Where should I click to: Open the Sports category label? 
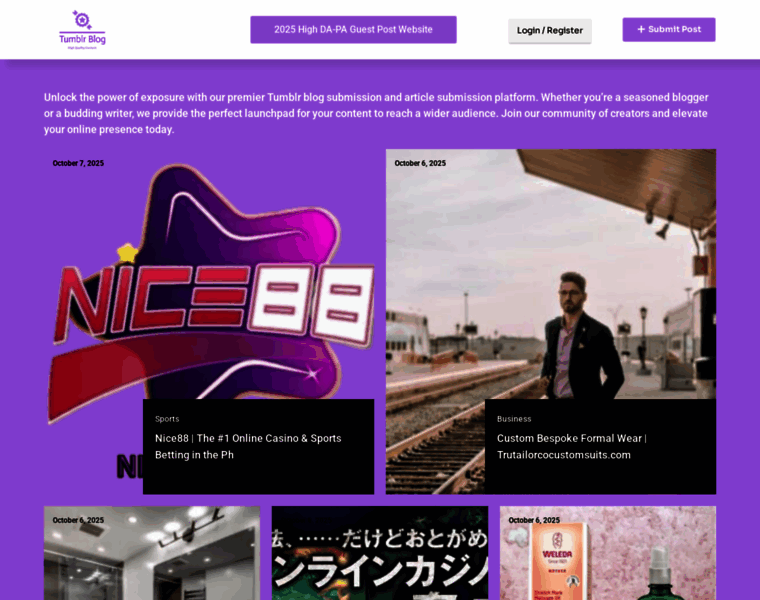pos(167,419)
